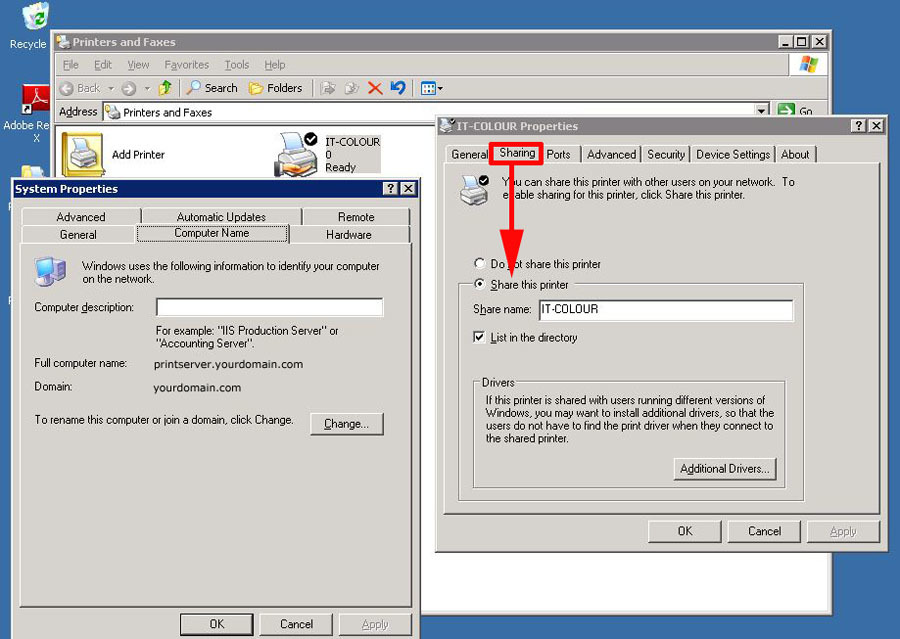Switch to the Ports tab

point(558,154)
